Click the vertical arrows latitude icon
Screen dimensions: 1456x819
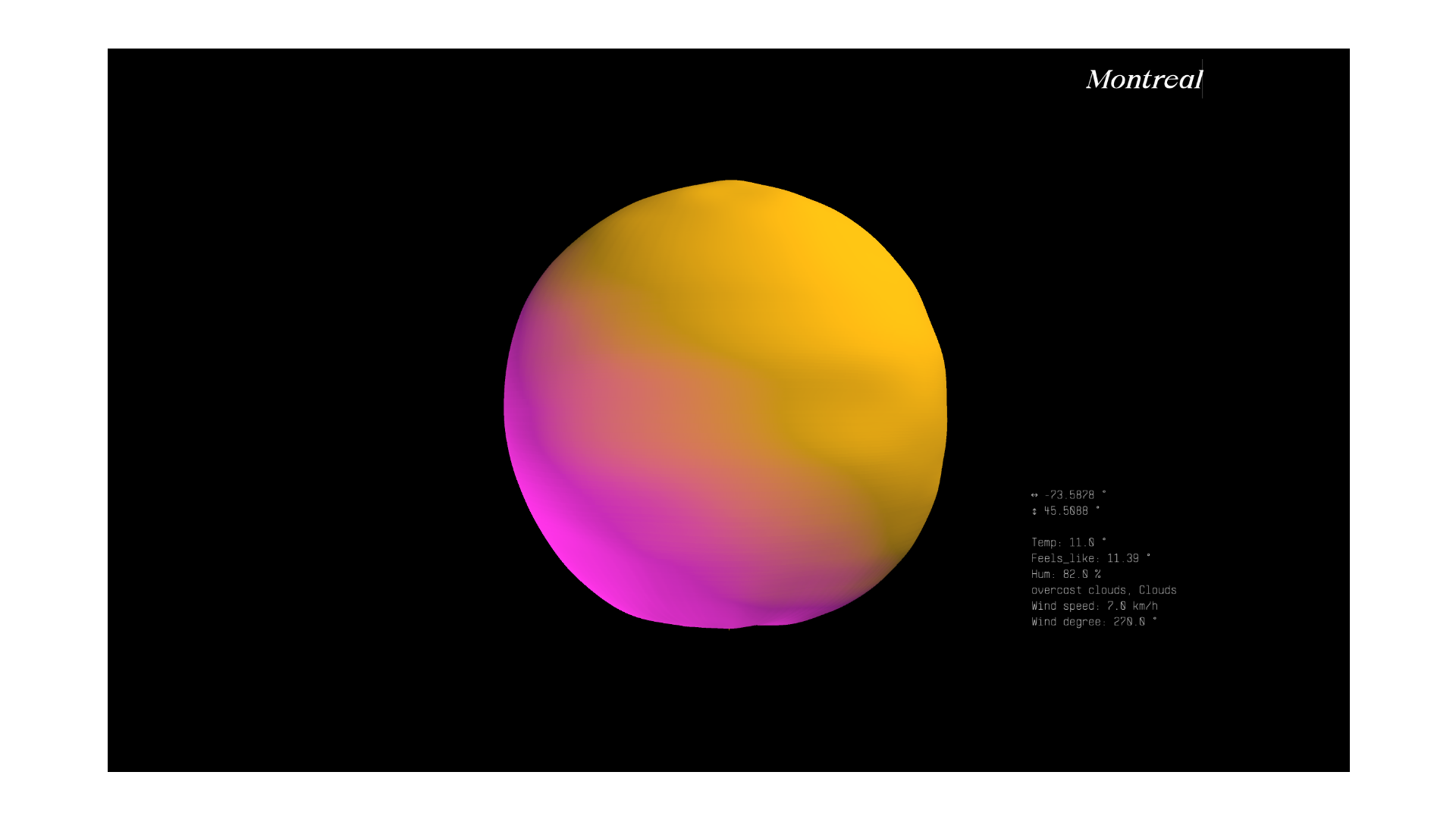click(1034, 511)
